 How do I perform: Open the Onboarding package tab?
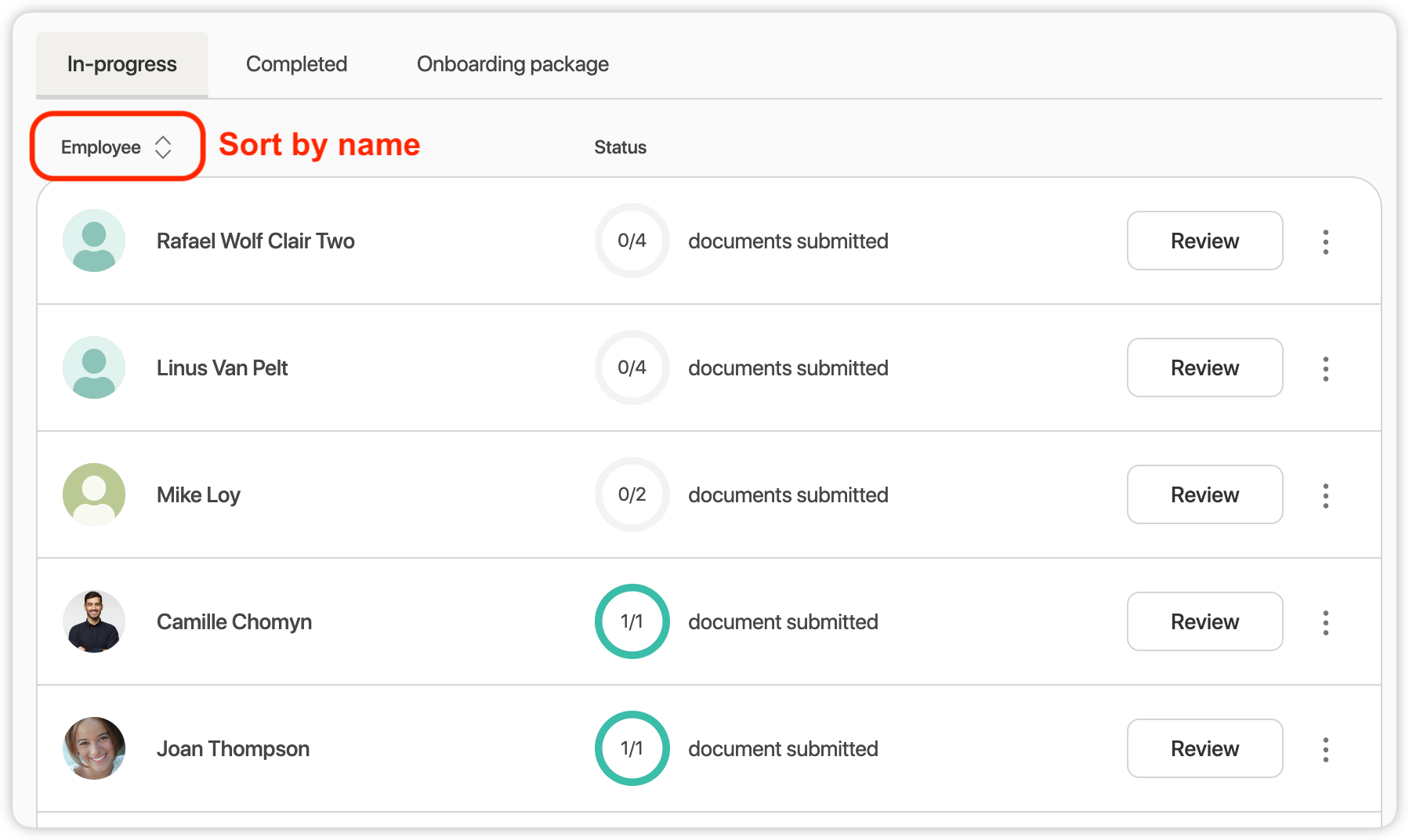click(x=513, y=64)
